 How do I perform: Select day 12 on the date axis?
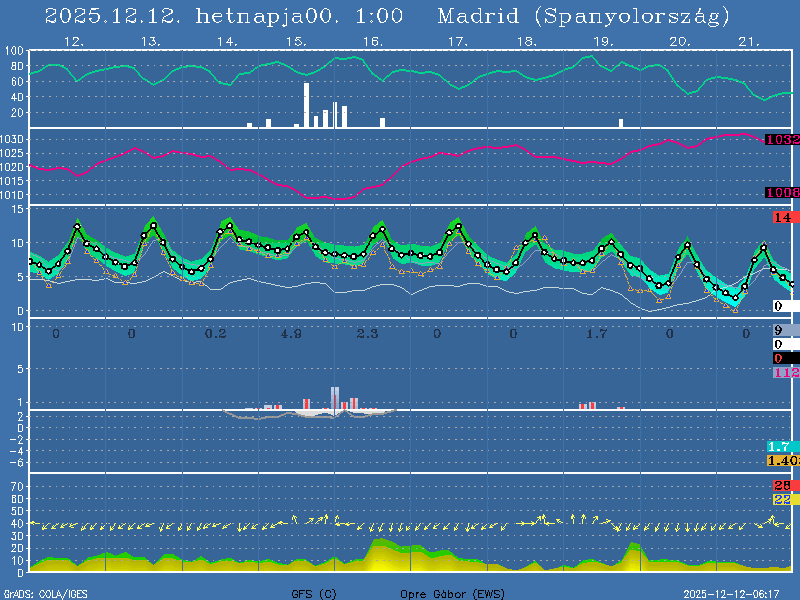point(73,42)
